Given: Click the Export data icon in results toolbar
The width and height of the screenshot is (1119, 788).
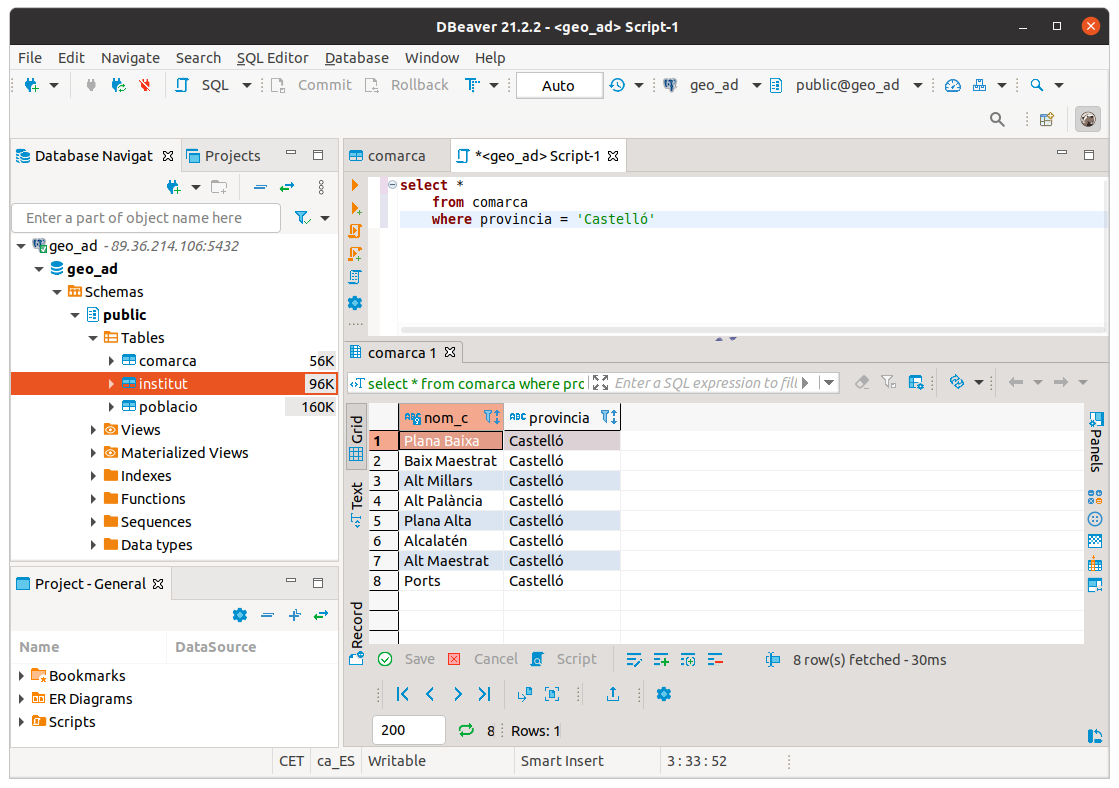Looking at the screenshot, I should (613, 694).
